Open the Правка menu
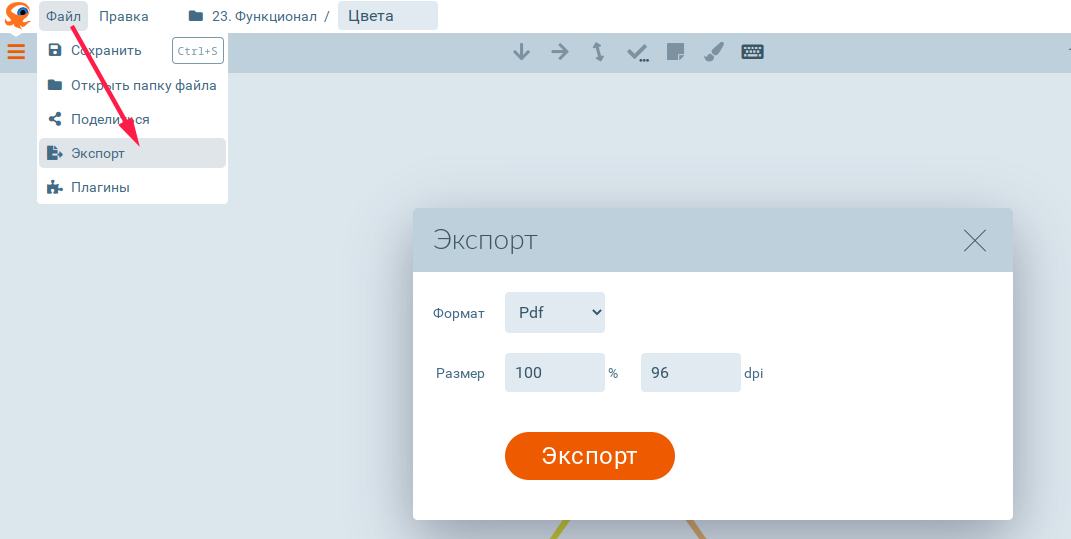 [x=124, y=16]
